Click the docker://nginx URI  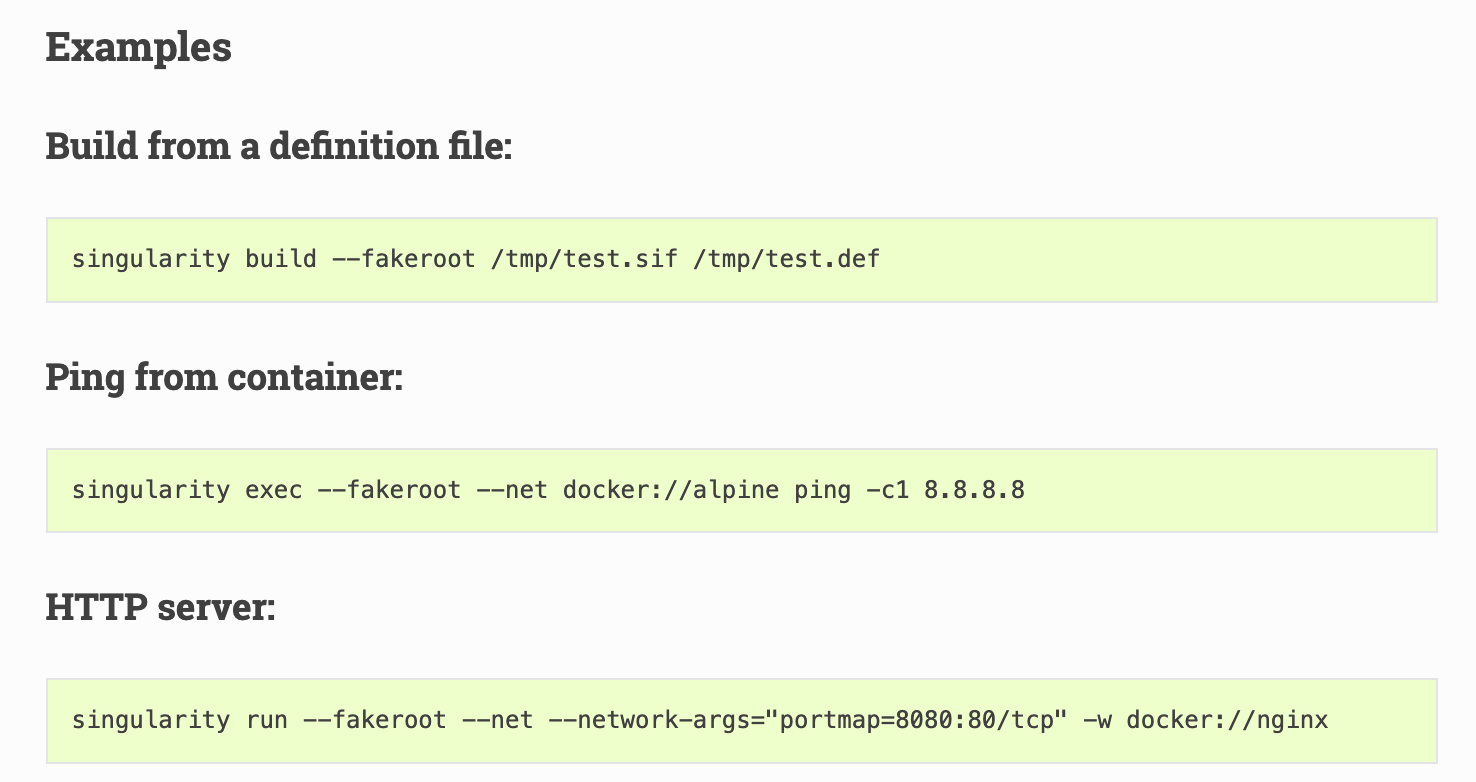[x=1227, y=720]
